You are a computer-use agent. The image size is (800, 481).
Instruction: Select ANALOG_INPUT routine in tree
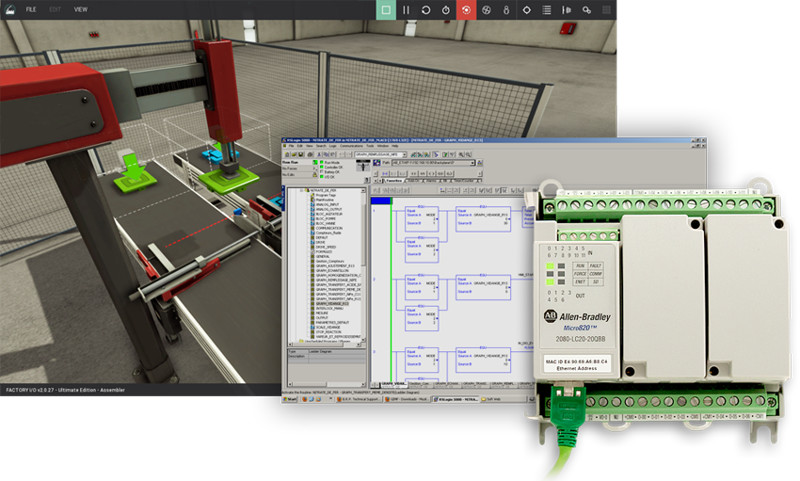[327, 204]
